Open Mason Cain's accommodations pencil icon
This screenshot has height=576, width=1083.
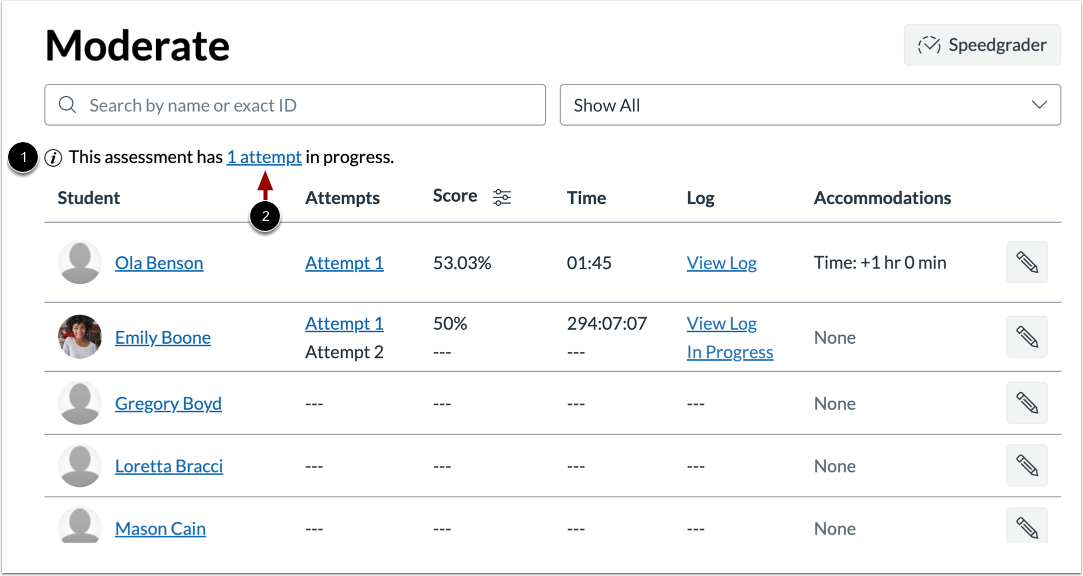pos(1027,525)
